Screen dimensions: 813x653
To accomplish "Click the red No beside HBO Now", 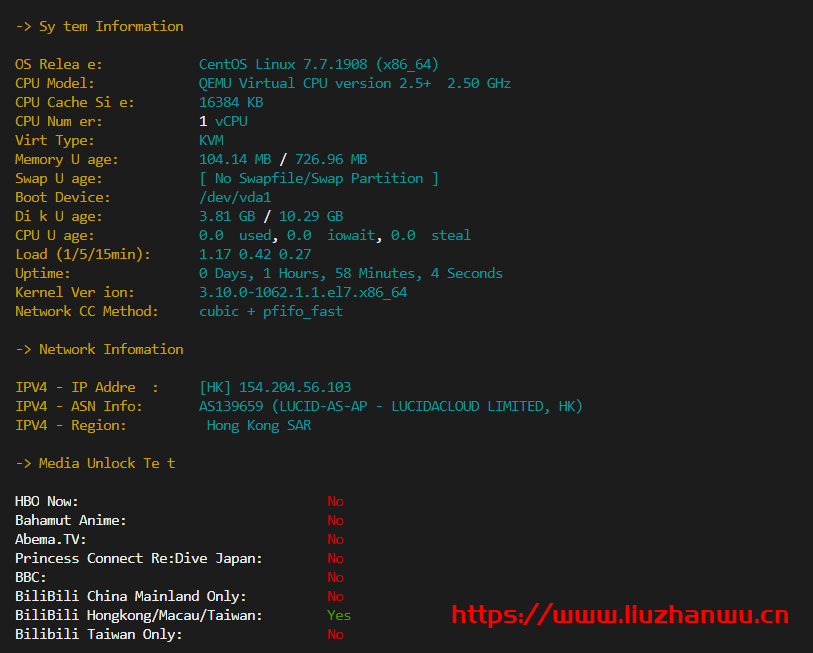I will click(x=335, y=501).
